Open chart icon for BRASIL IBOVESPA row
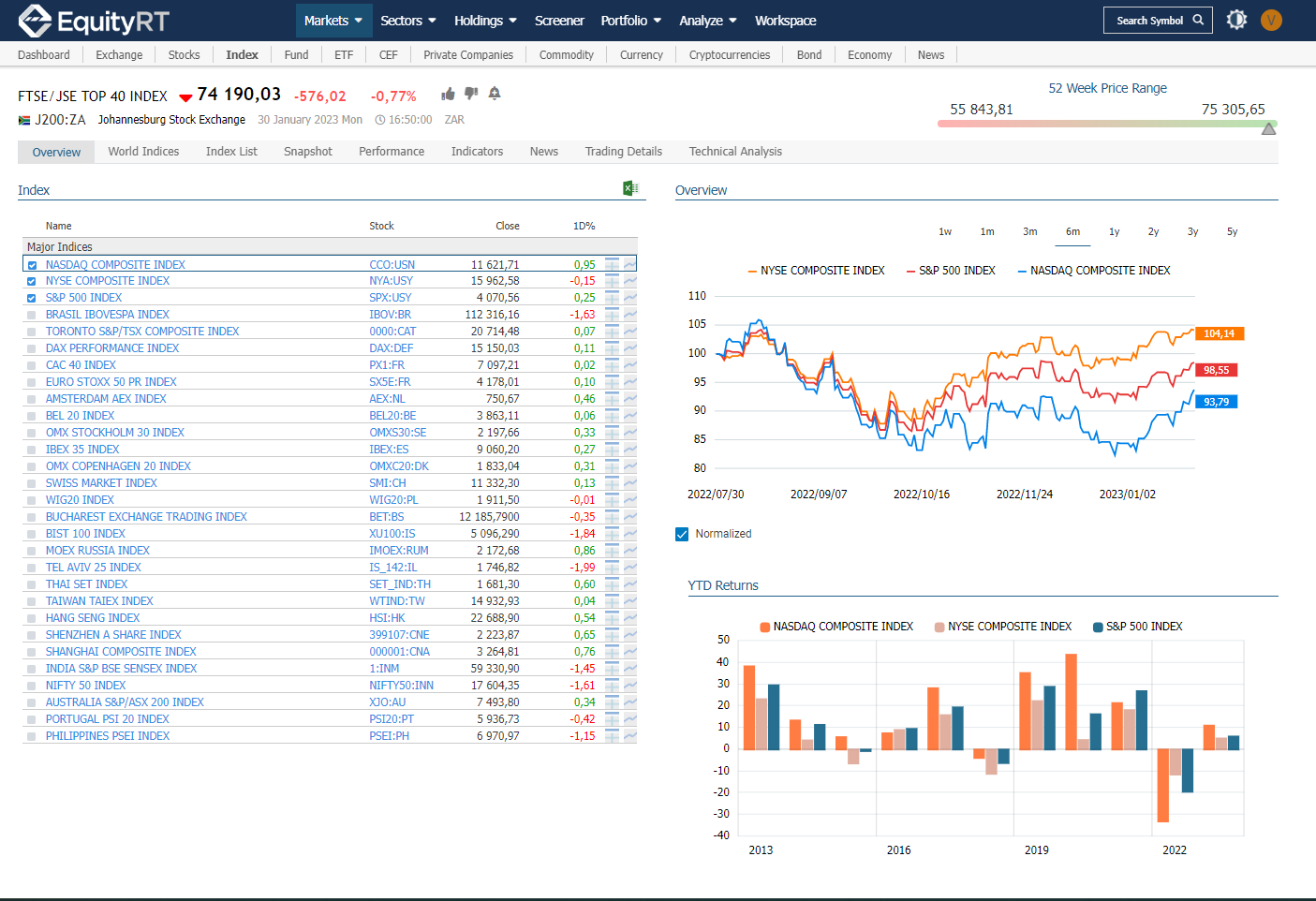Screen dimensions: 1316x901 (x=630, y=315)
